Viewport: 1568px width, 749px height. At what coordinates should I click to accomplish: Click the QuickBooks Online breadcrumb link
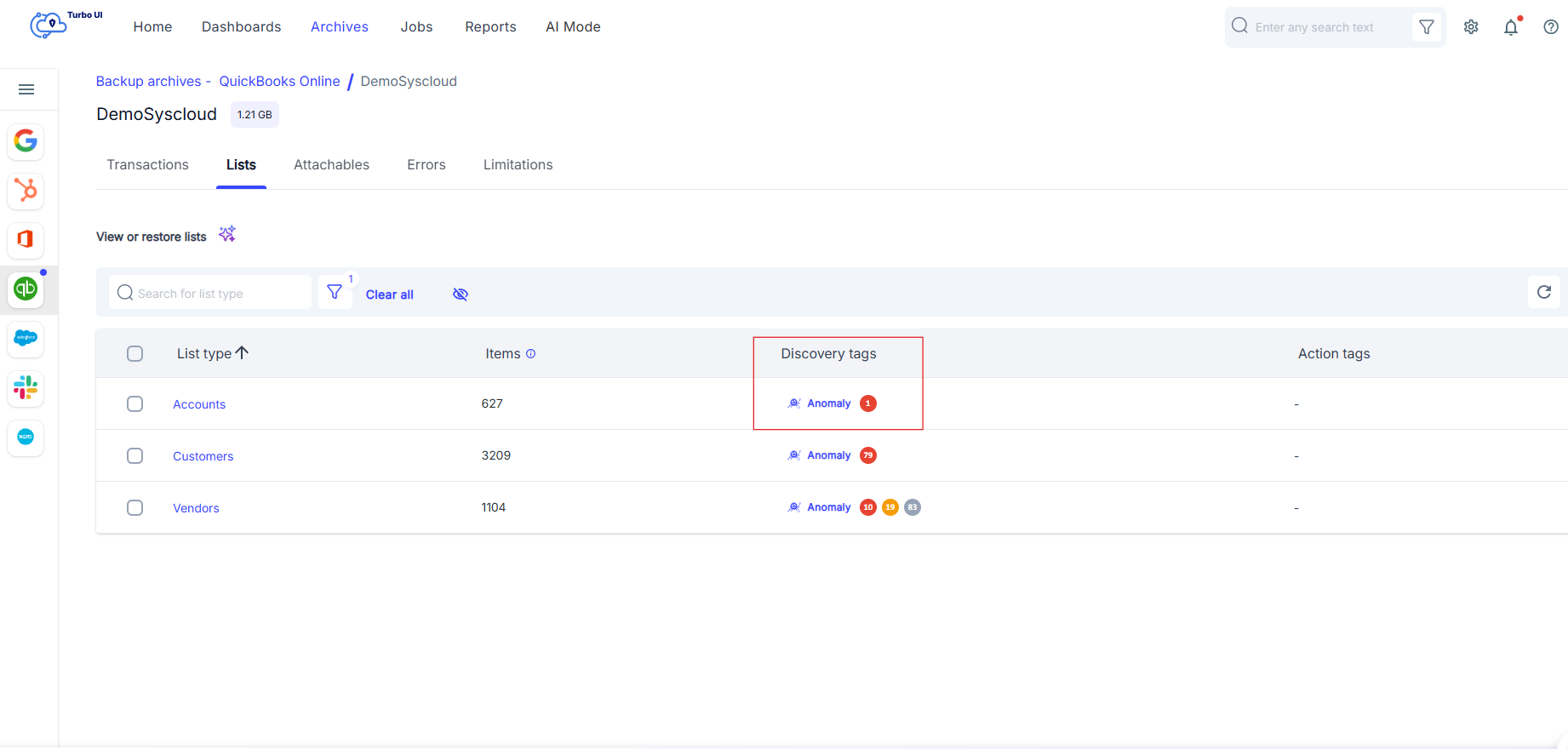click(x=279, y=81)
